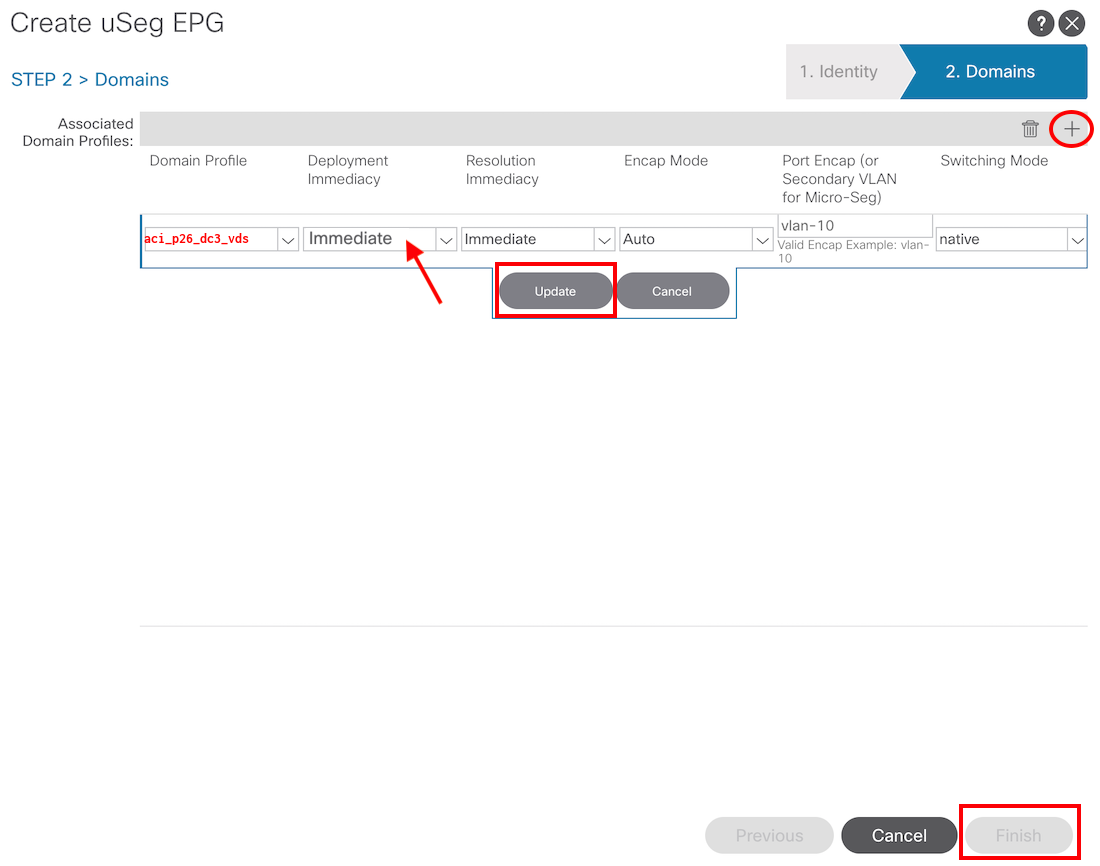Screen dimensions: 1100x866
Task: Click the Switching Mode column header
Action: click(994, 161)
